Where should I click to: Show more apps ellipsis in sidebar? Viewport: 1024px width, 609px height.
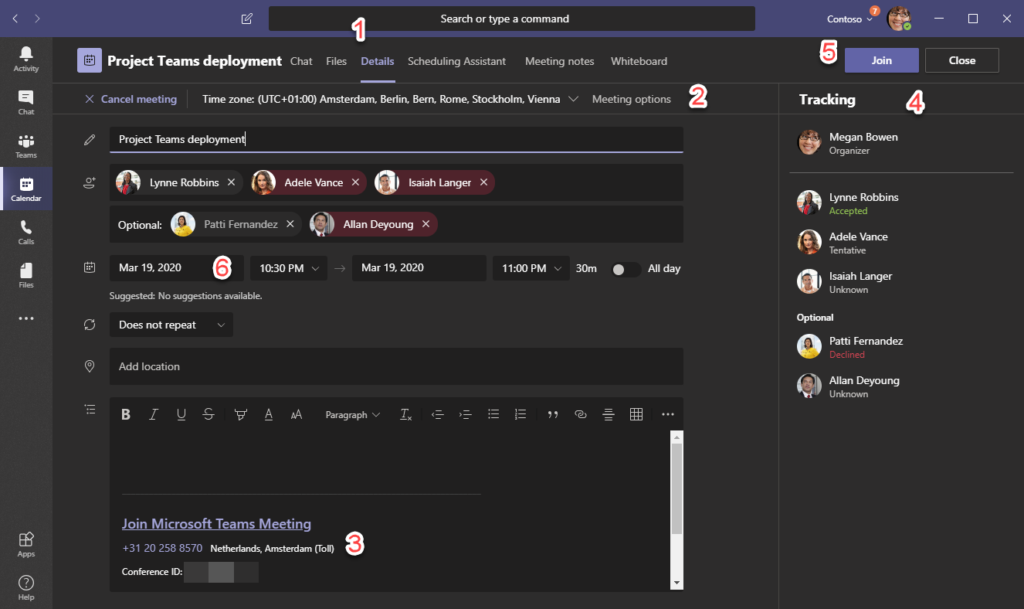[x=26, y=319]
